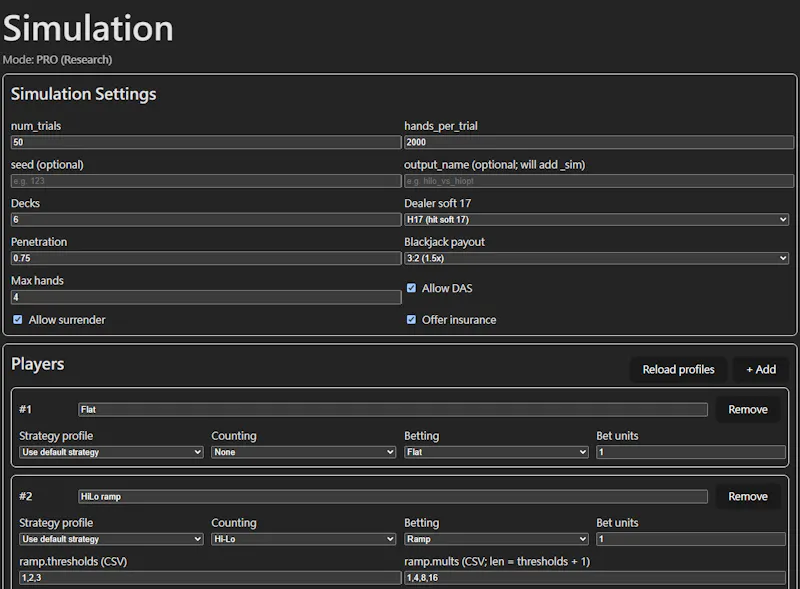Uncheck the Allow DAS checkbox

pos(411,288)
